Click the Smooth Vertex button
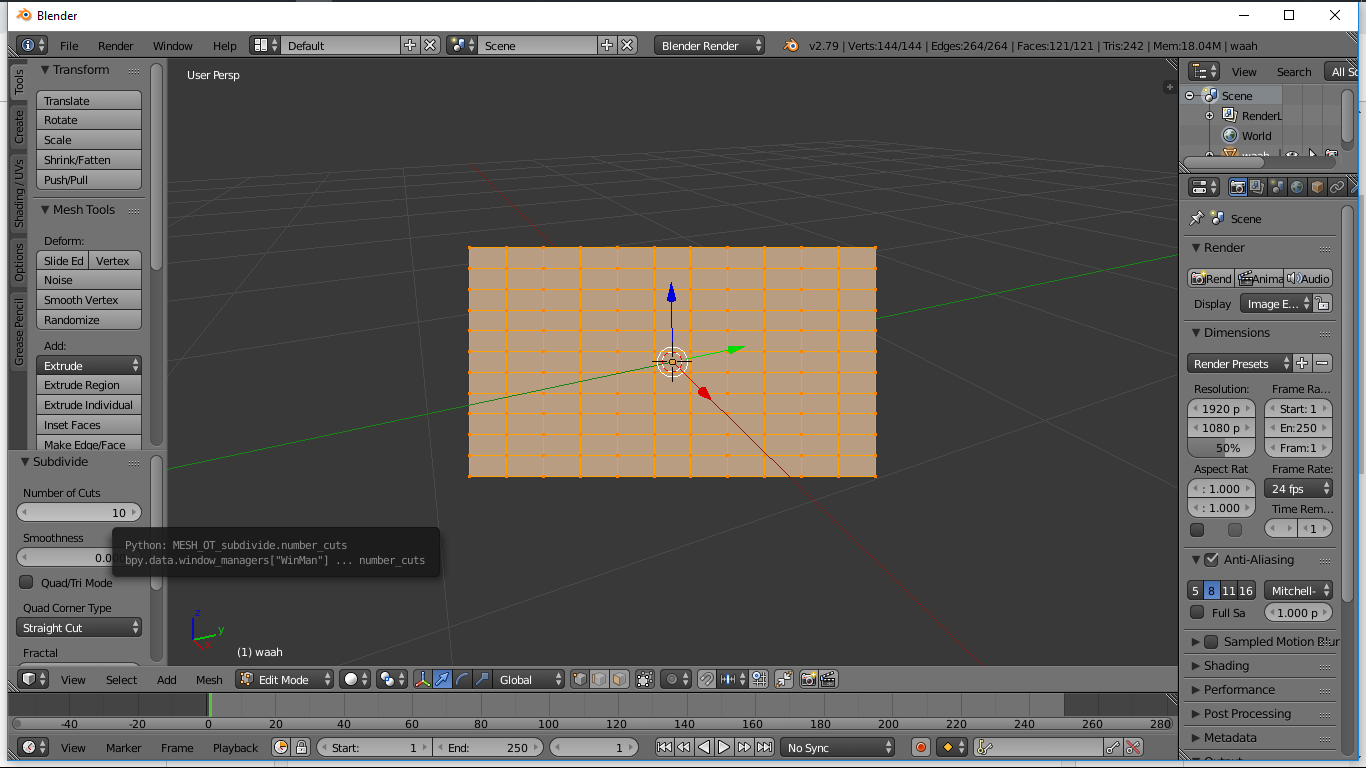The height and width of the screenshot is (768, 1366). coord(89,300)
